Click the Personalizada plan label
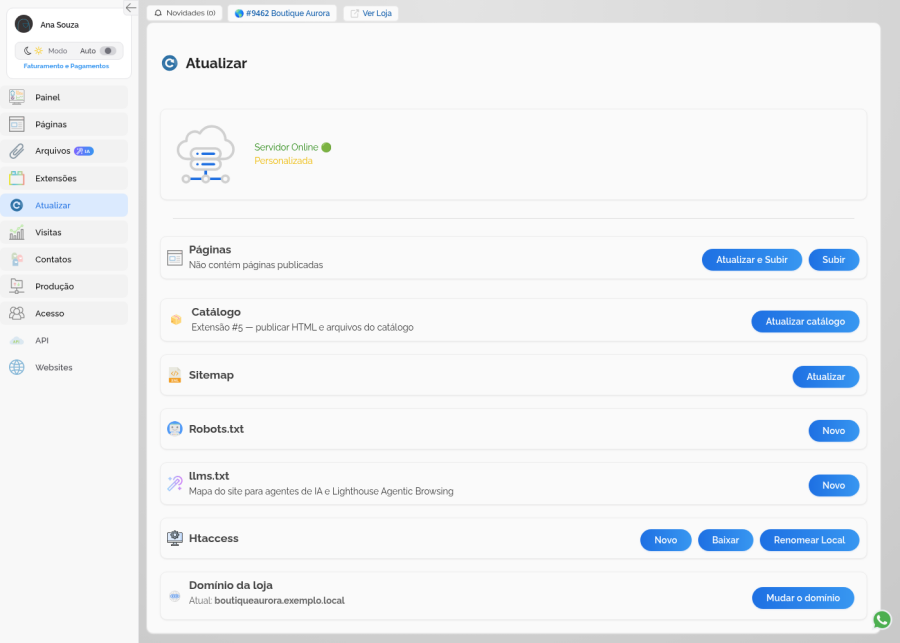The height and width of the screenshot is (643, 900). click(x=283, y=161)
